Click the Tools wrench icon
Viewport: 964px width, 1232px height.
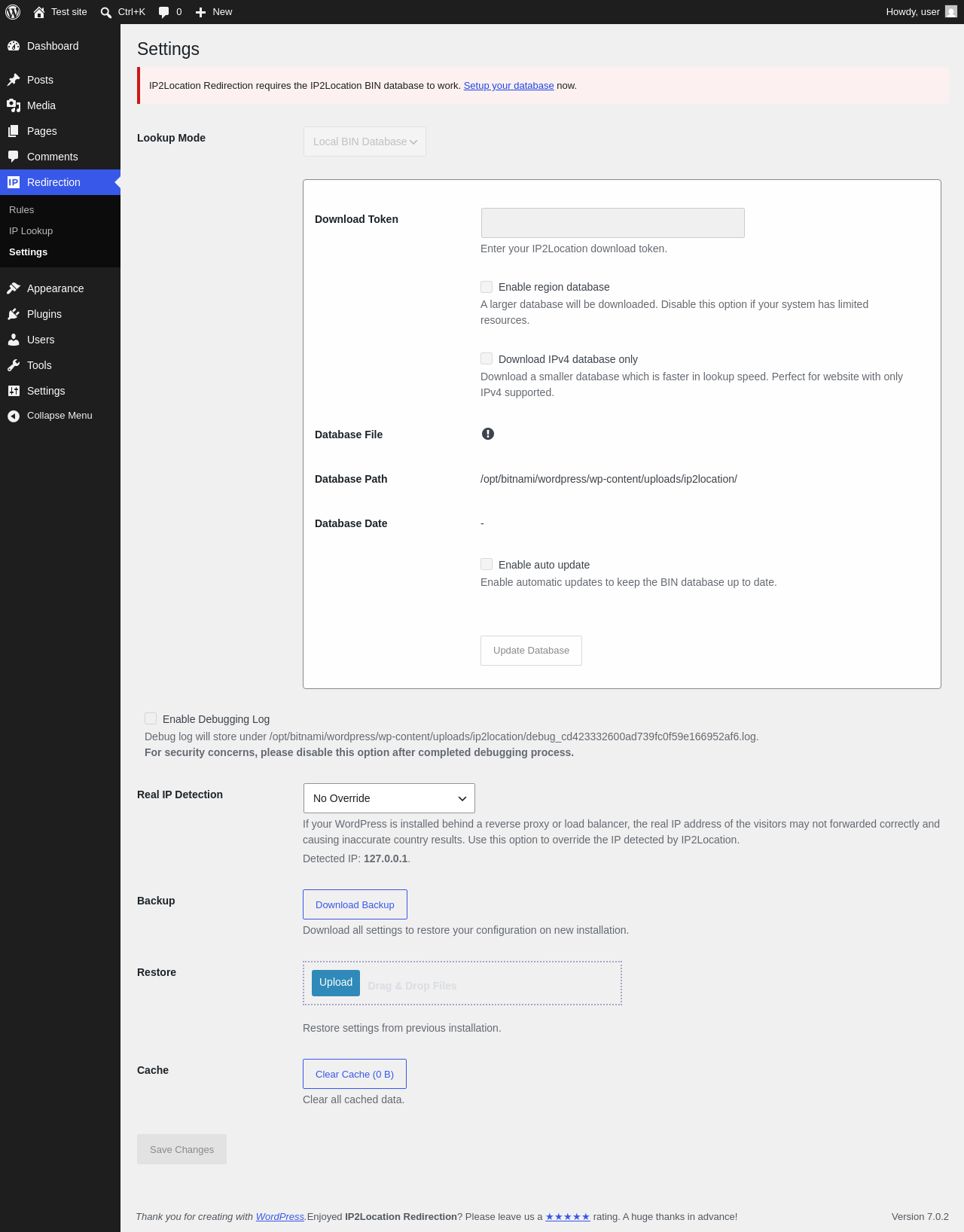[x=14, y=365]
